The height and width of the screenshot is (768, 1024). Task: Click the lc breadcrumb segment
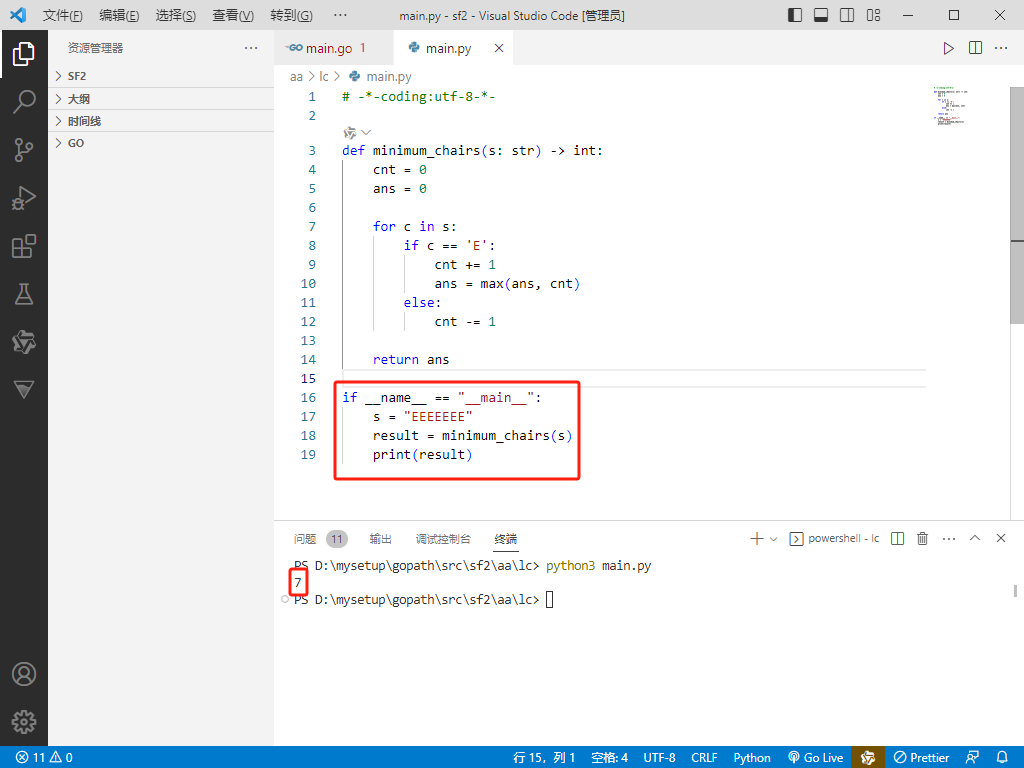click(323, 76)
